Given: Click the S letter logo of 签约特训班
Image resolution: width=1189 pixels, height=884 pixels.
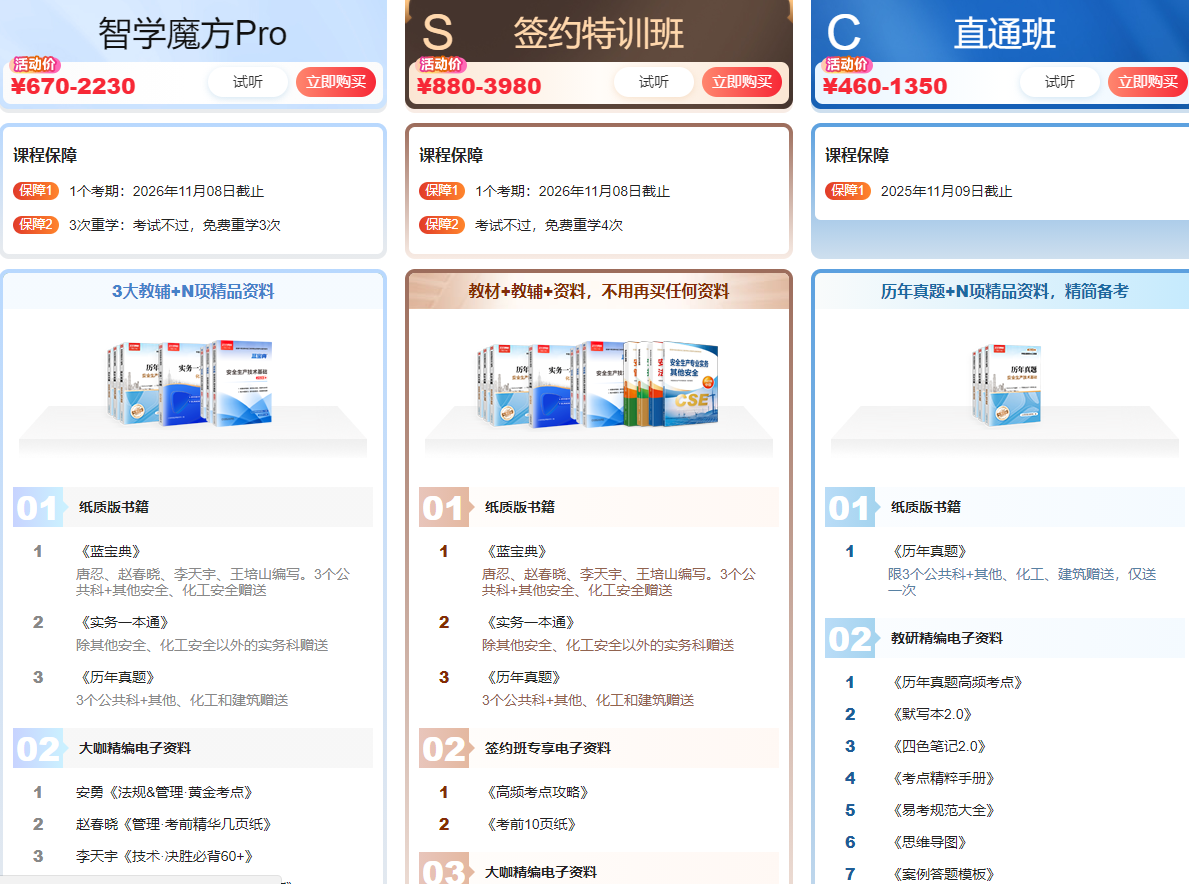Looking at the screenshot, I should (x=438, y=33).
